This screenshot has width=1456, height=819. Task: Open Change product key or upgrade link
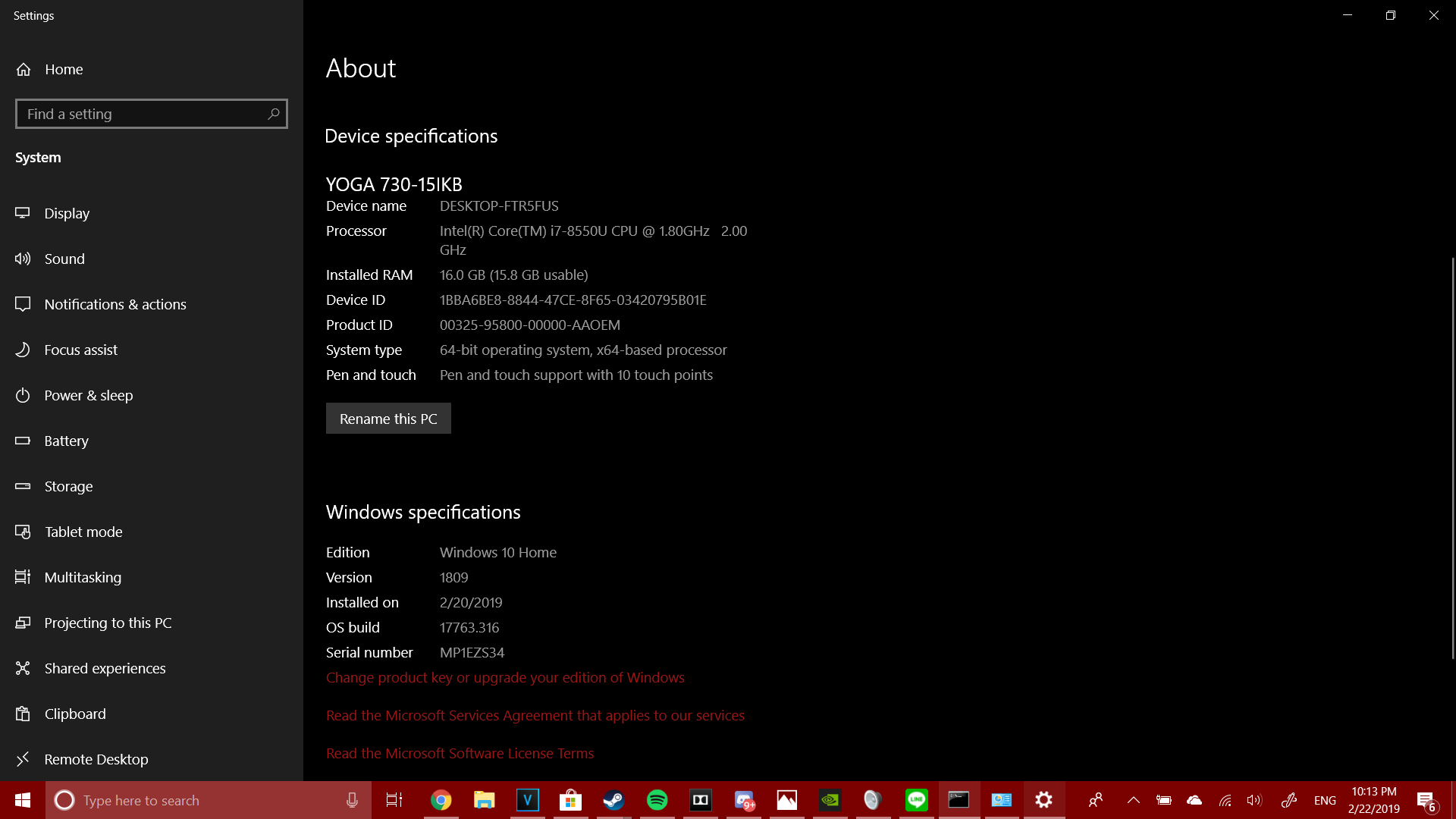[505, 677]
